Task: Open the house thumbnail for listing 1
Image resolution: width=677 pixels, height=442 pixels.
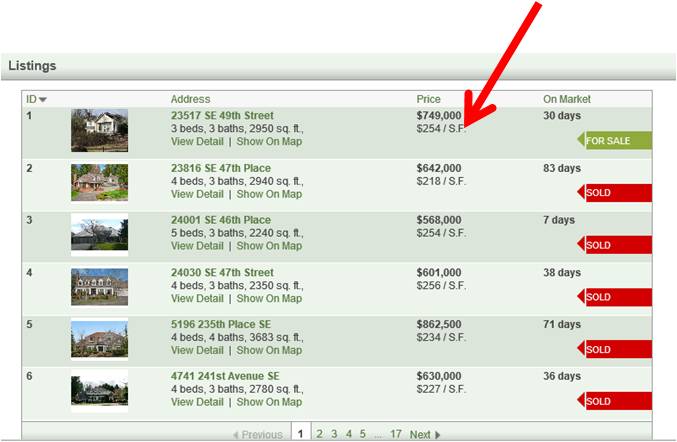Action: (99, 130)
